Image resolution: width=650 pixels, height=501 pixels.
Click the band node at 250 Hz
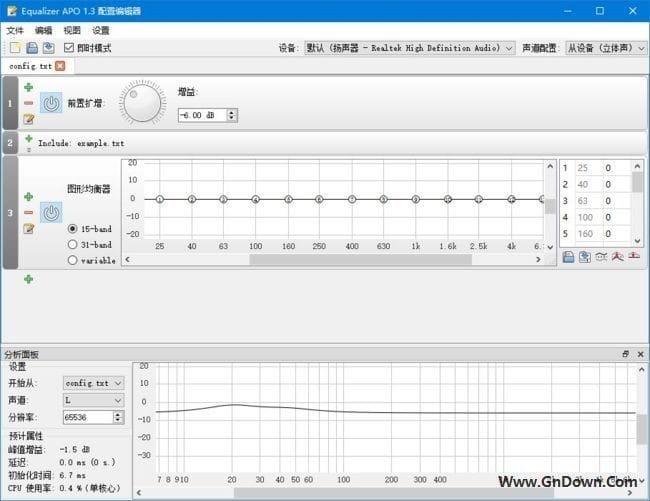coord(319,199)
